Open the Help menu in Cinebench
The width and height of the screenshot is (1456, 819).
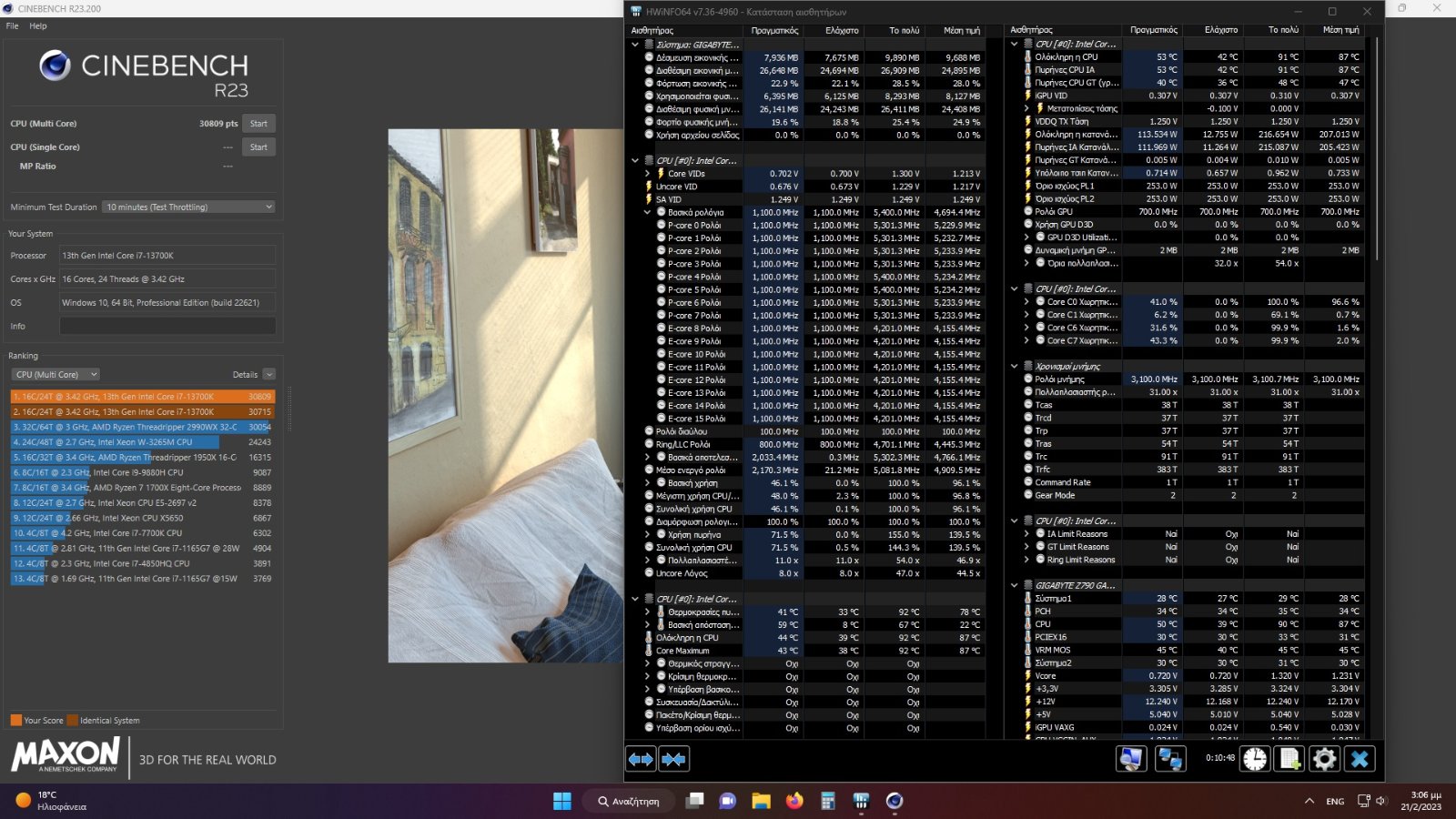[x=38, y=25]
